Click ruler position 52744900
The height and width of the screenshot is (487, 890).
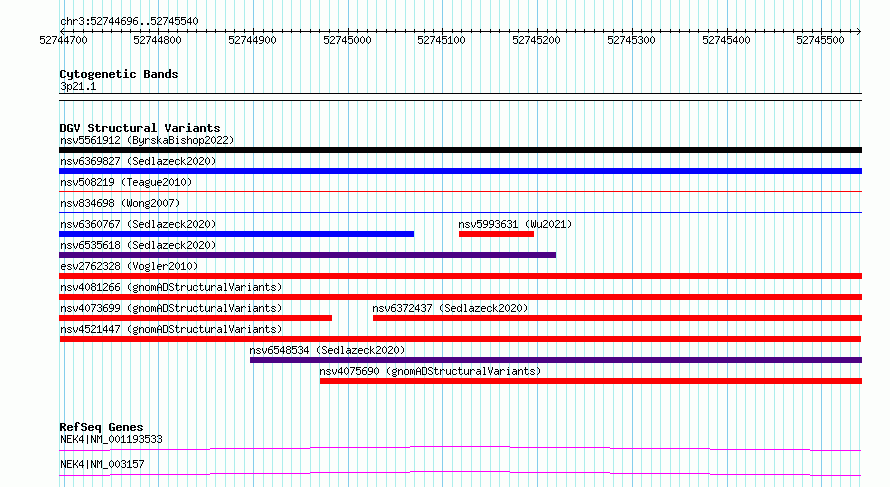(252, 40)
